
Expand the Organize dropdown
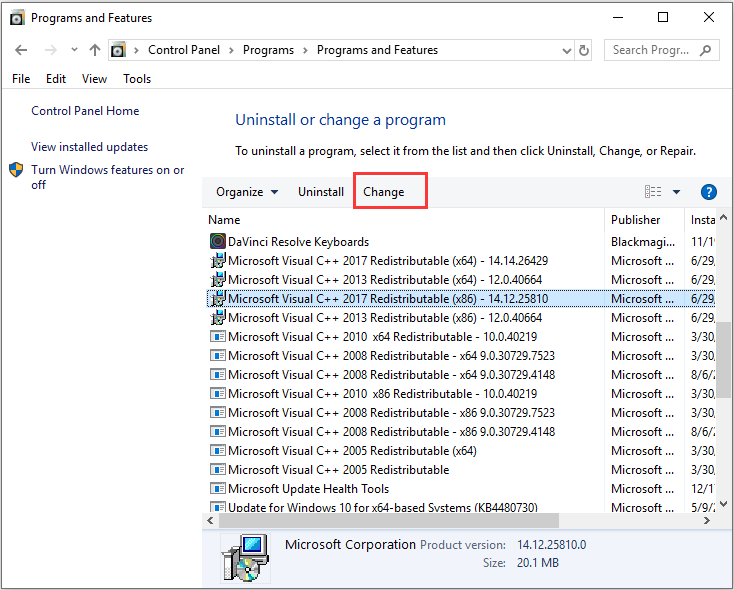[247, 192]
